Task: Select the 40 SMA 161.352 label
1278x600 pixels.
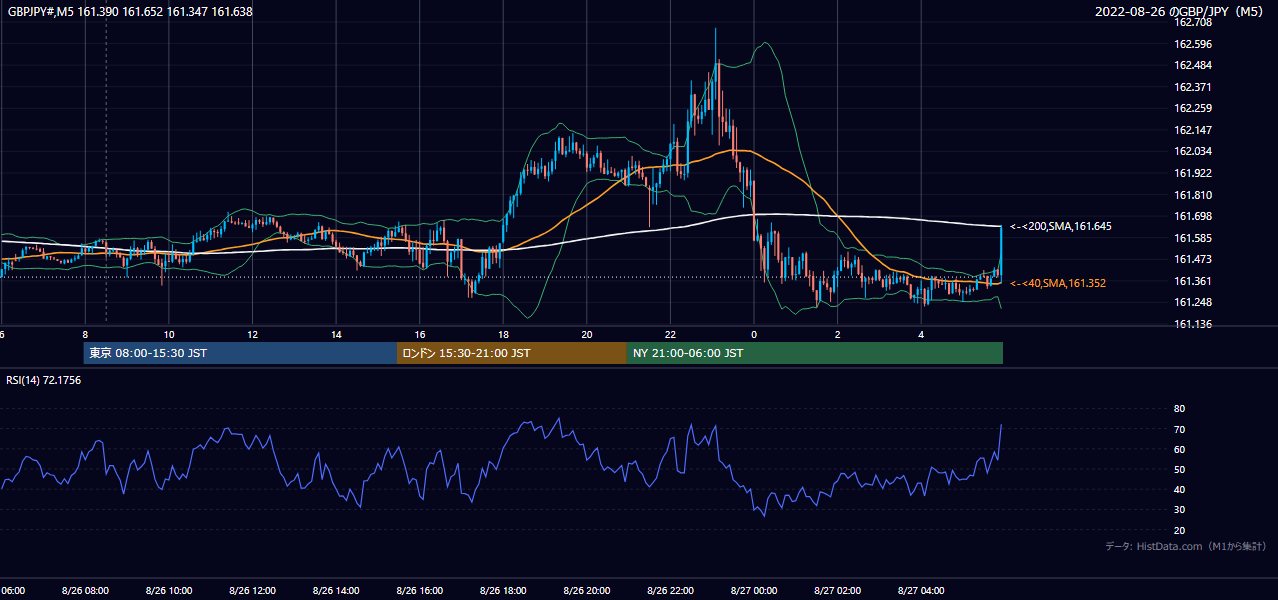Action: point(1058,283)
